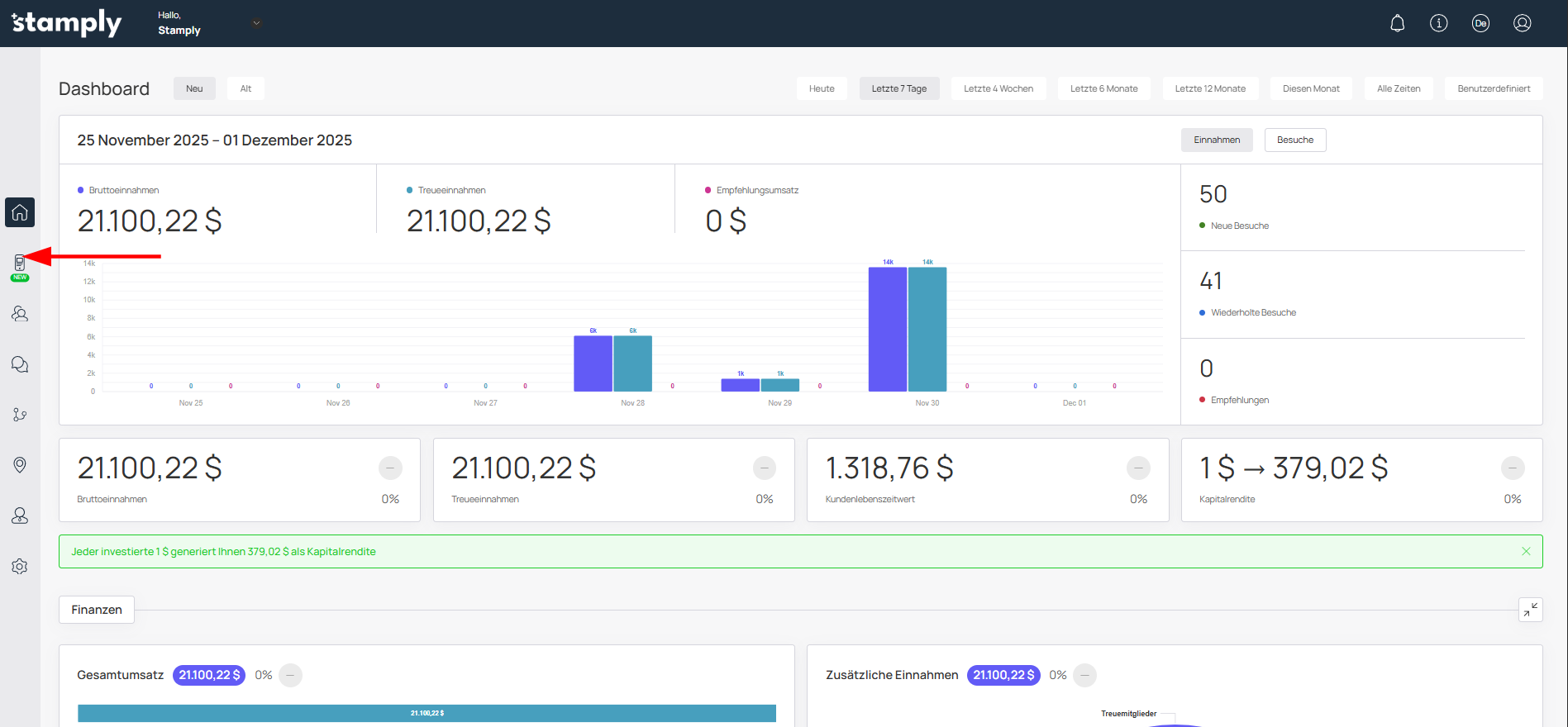Open the branching workflow icon in sidebar

20,415
